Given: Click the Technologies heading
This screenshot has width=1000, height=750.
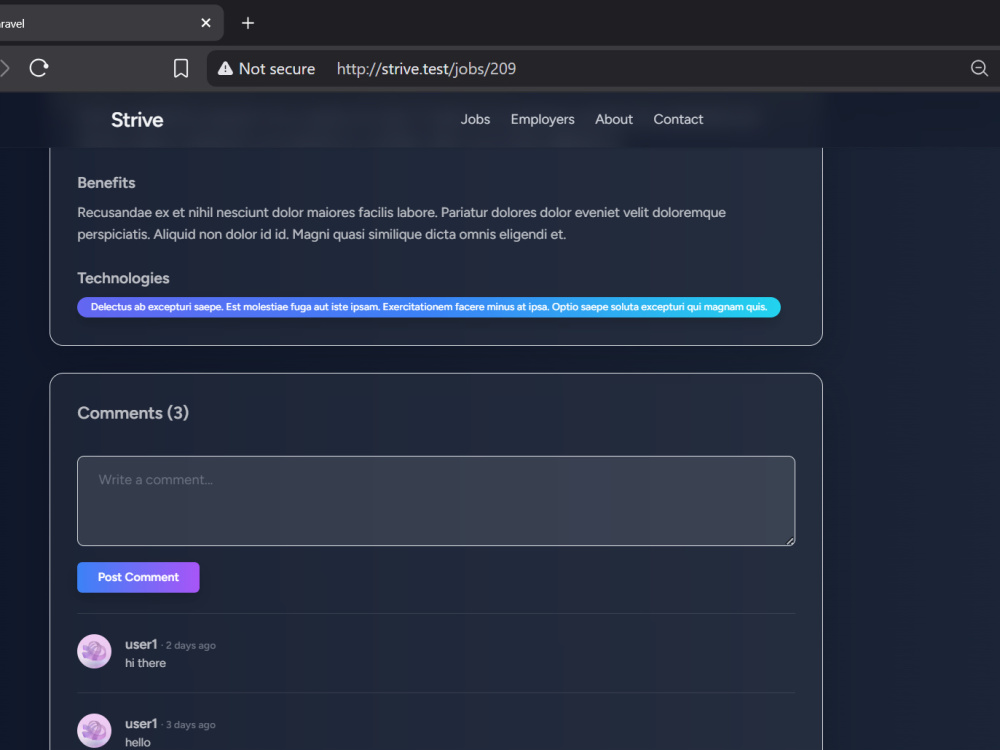Looking at the screenshot, I should tap(123, 278).
